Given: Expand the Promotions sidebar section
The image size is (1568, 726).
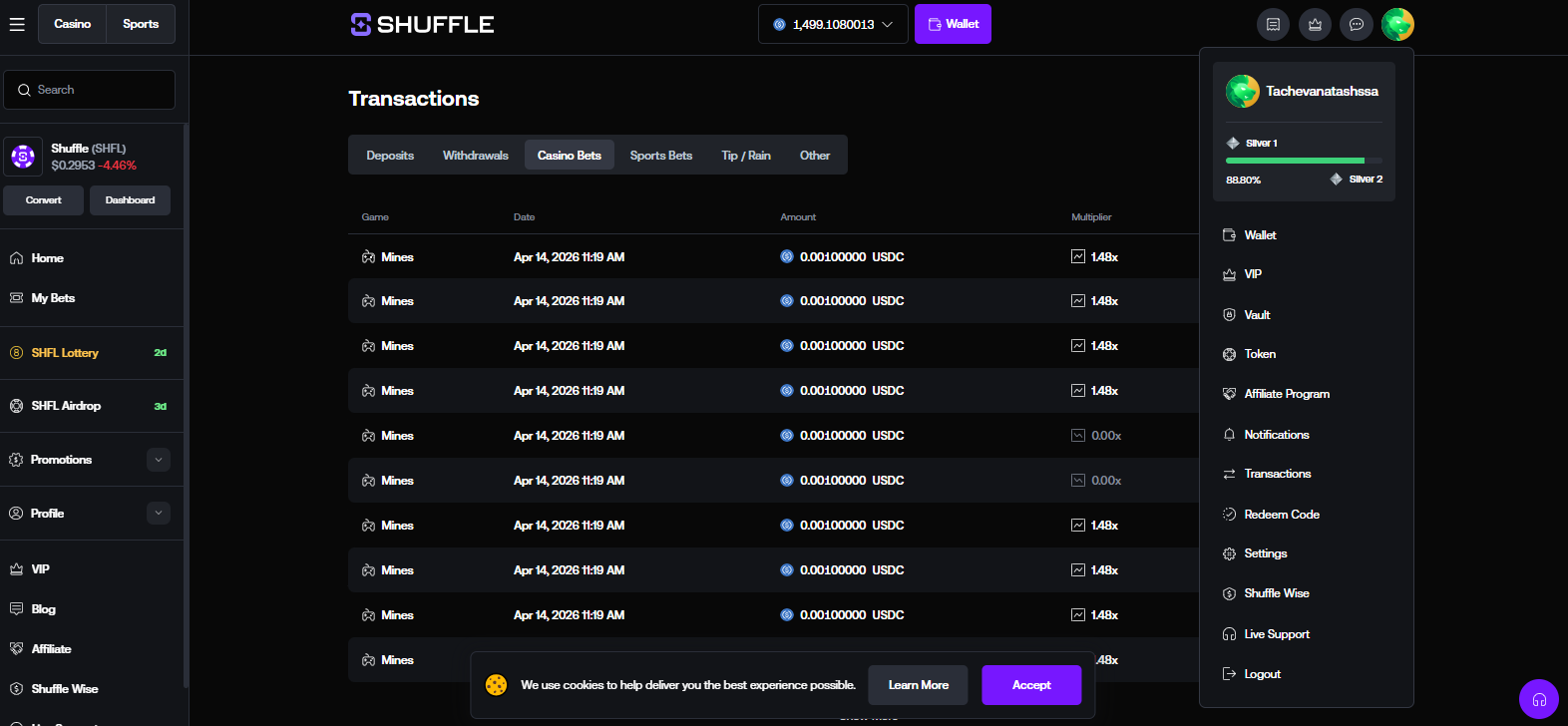Looking at the screenshot, I should [159, 460].
